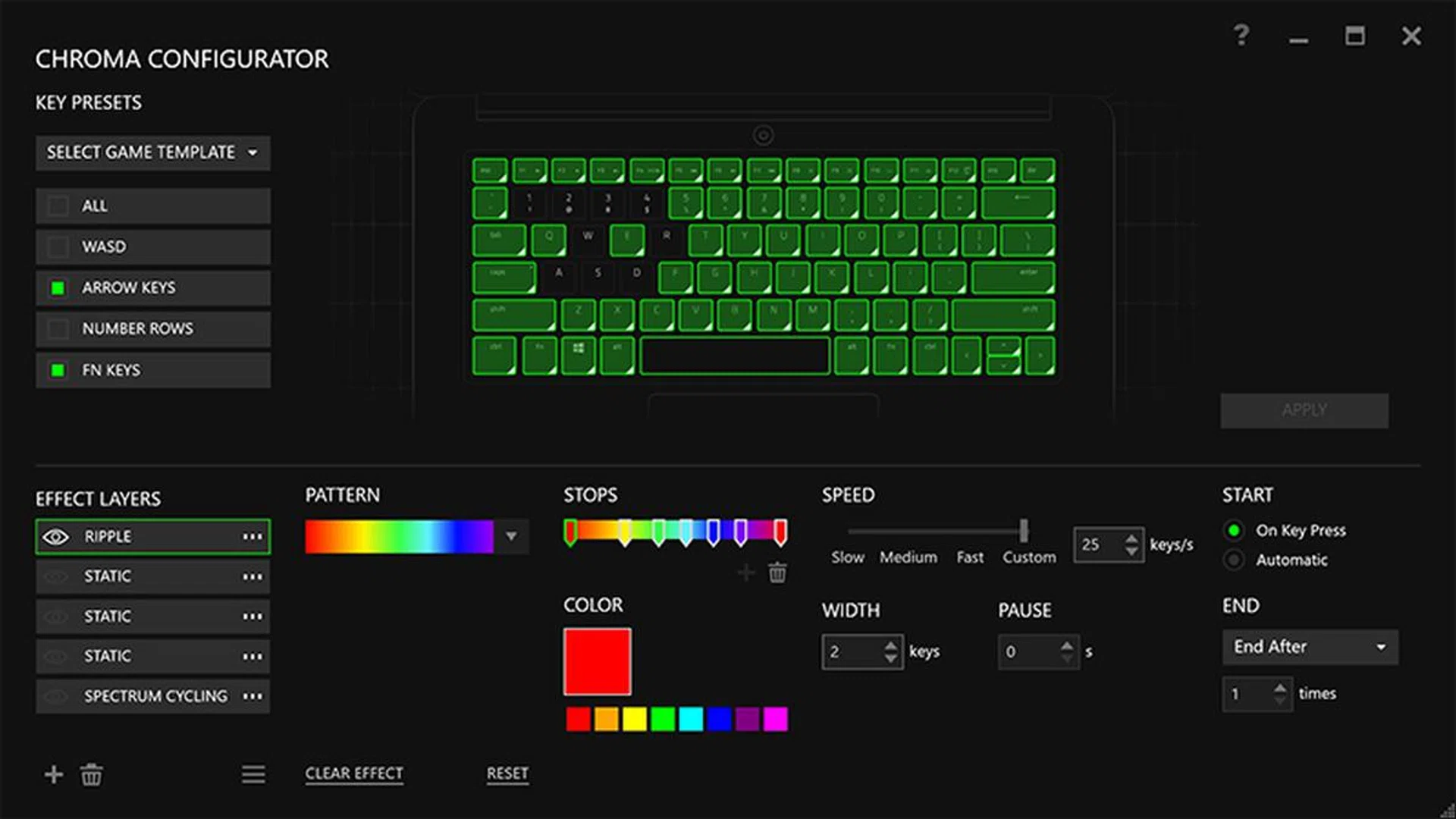
Task: Check the WASD key preset checkbox
Action: pyautogui.click(x=58, y=247)
